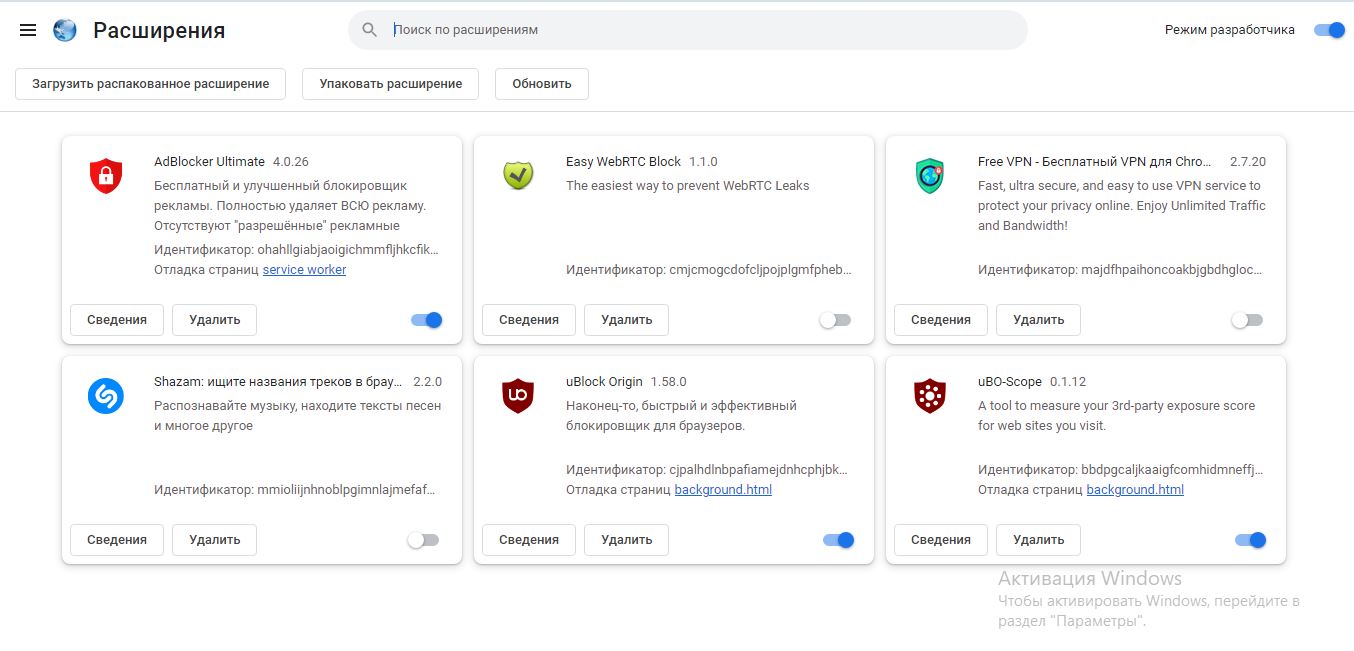Click the Easy WebRTC Block icon

pos(517,176)
